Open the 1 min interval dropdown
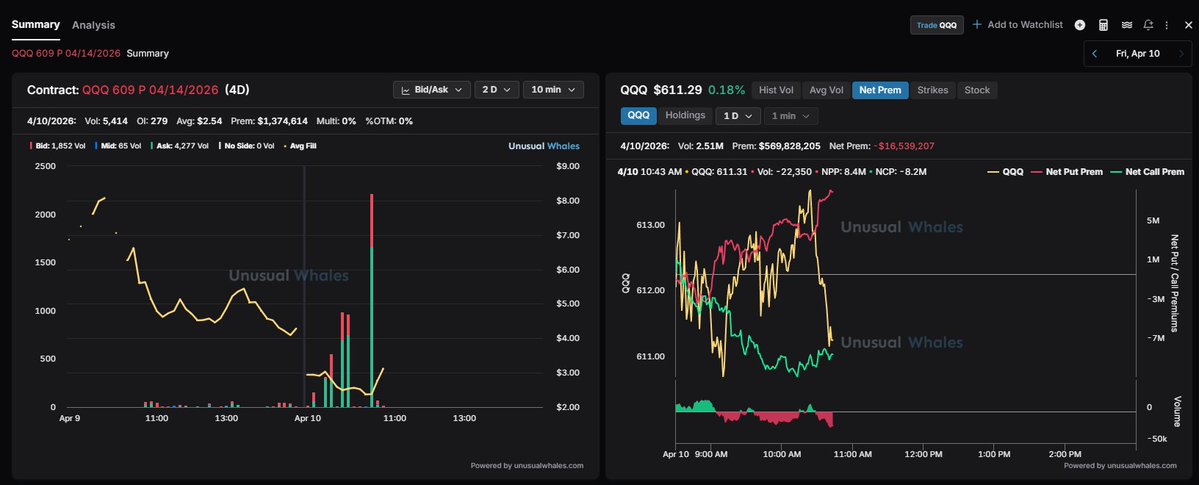The image size is (1199, 485). (x=790, y=116)
